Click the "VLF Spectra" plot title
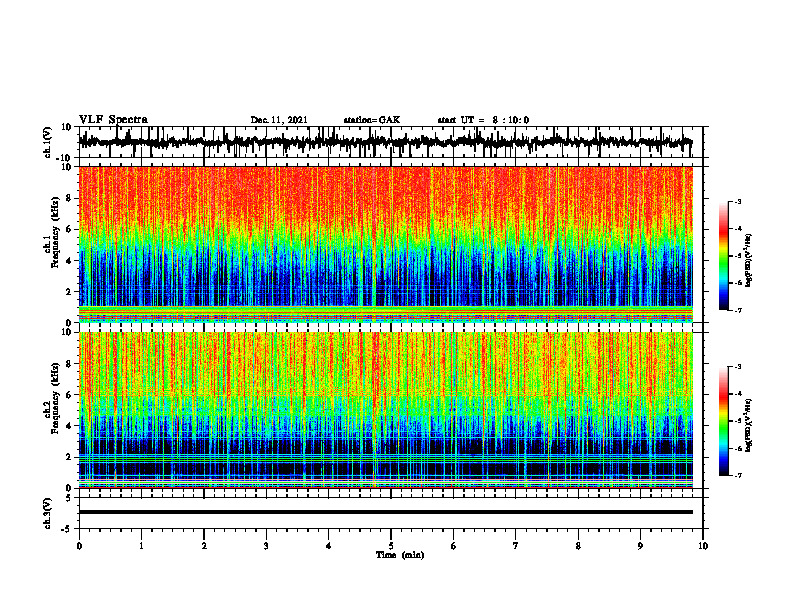The image size is (792, 612). pos(113,120)
